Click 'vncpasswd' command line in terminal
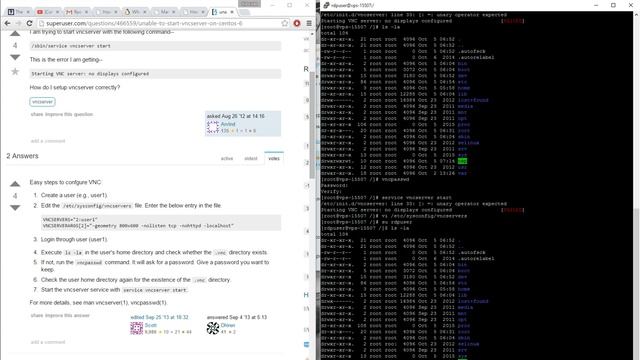Viewport: 640px width, 360px height. coord(365,180)
